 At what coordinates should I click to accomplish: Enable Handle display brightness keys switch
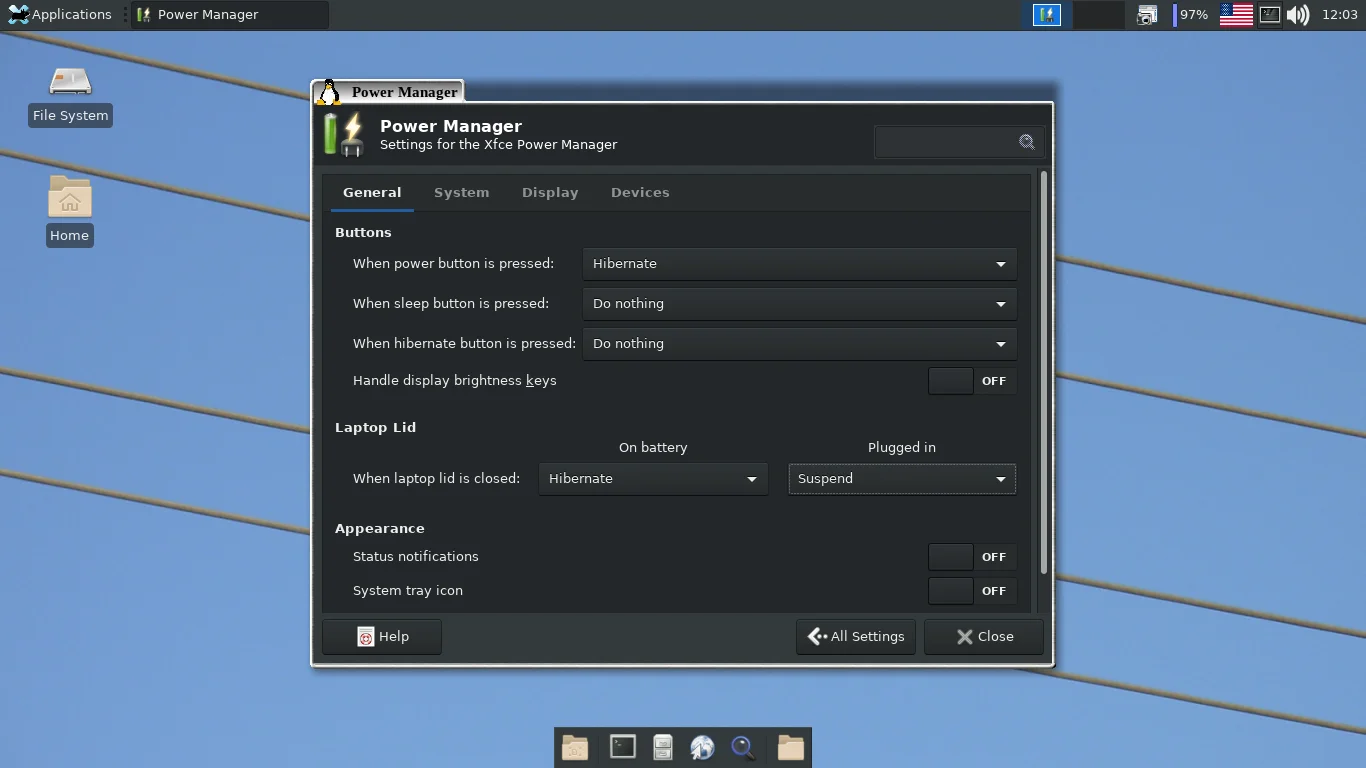tap(972, 381)
